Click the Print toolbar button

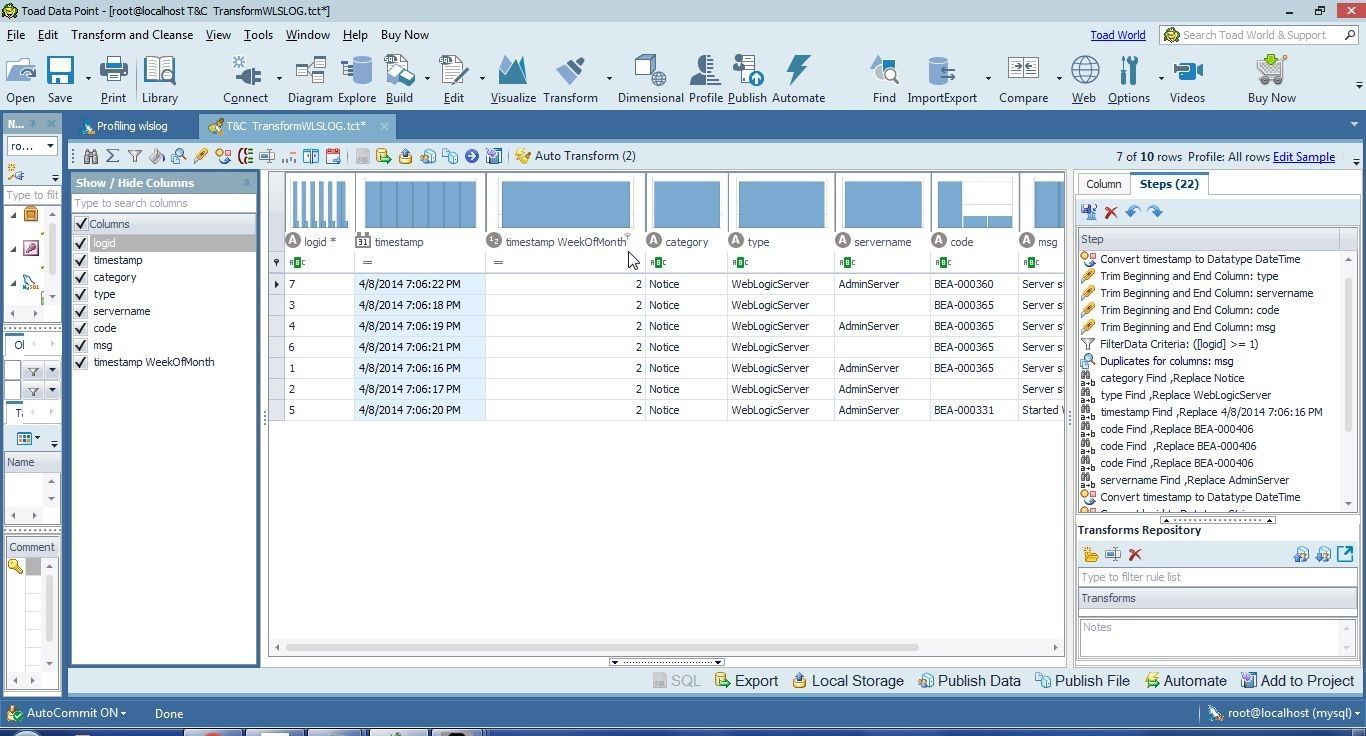(x=113, y=80)
